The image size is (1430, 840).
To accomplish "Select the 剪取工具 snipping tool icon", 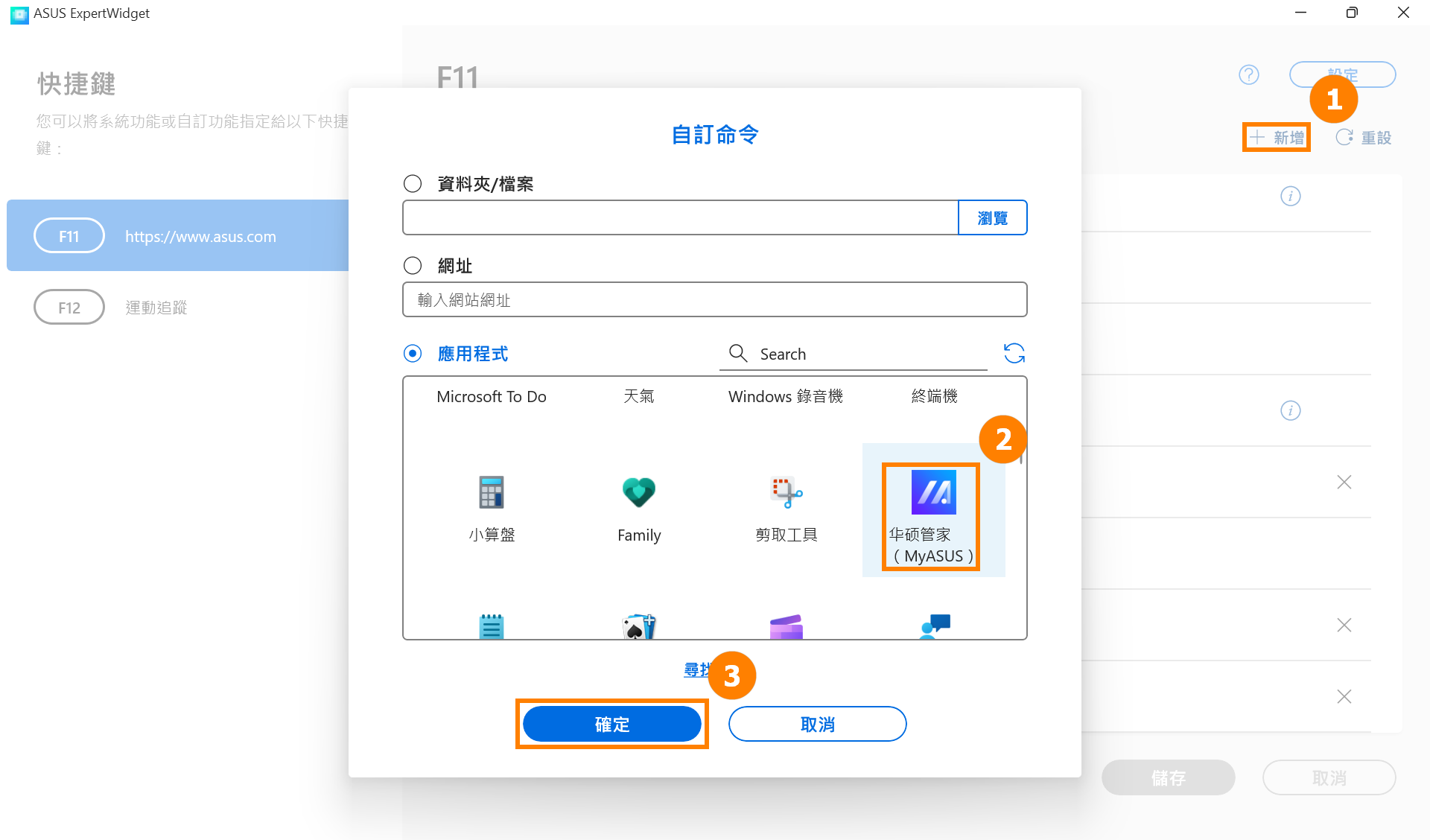I will 786,492.
